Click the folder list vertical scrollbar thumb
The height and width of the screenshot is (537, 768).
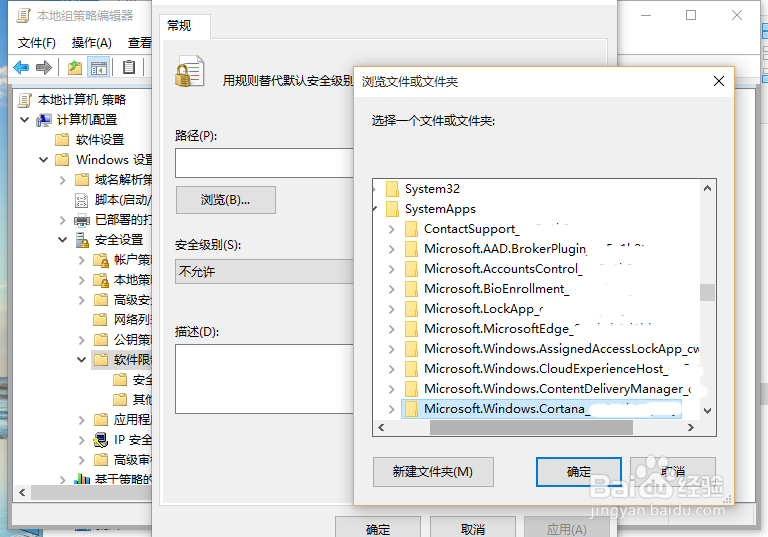tap(707, 293)
